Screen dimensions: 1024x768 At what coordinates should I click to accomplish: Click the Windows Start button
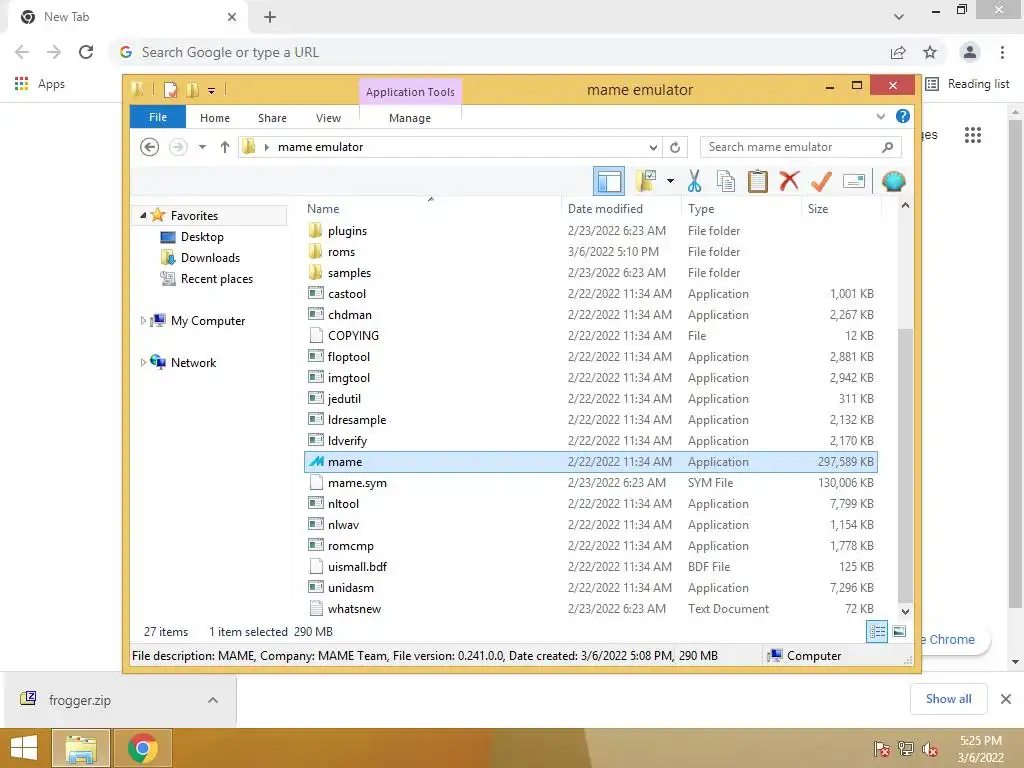(x=24, y=748)
